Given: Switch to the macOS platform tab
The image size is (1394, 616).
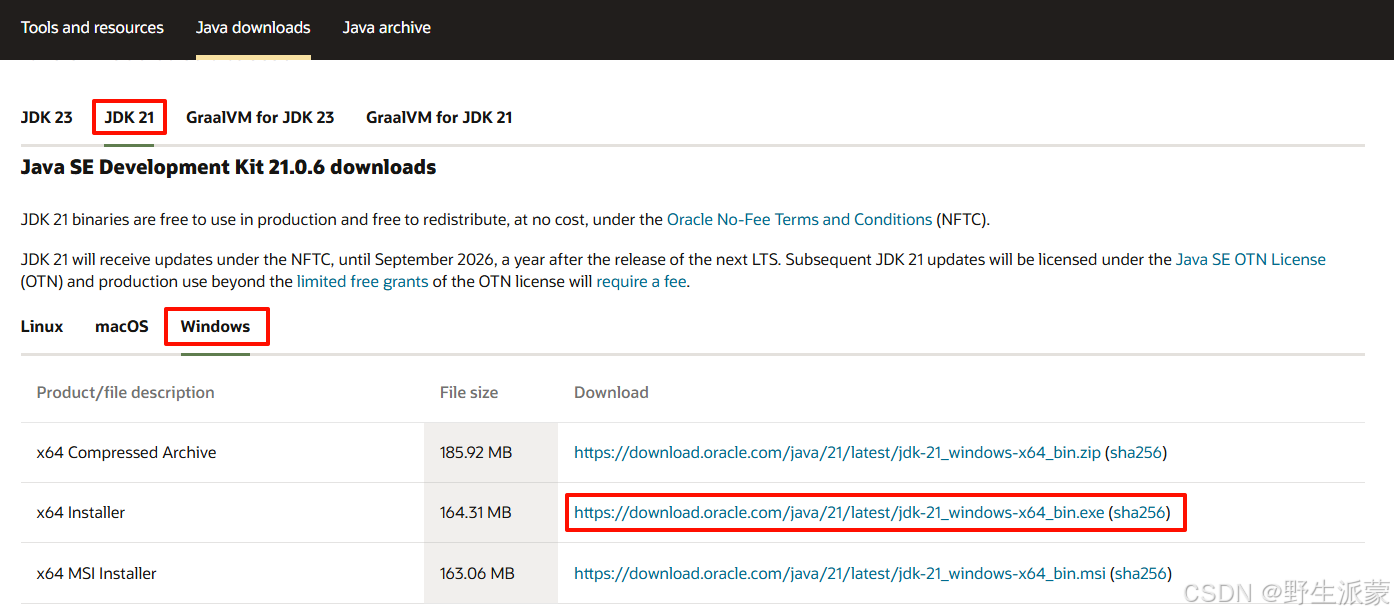Looking at the screenshot, I should coord(122,326).
